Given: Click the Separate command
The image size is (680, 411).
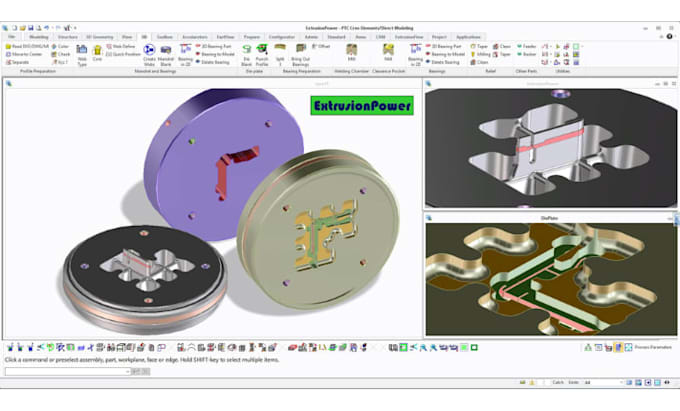Looking at the screenshot, I should click(17, 62).
